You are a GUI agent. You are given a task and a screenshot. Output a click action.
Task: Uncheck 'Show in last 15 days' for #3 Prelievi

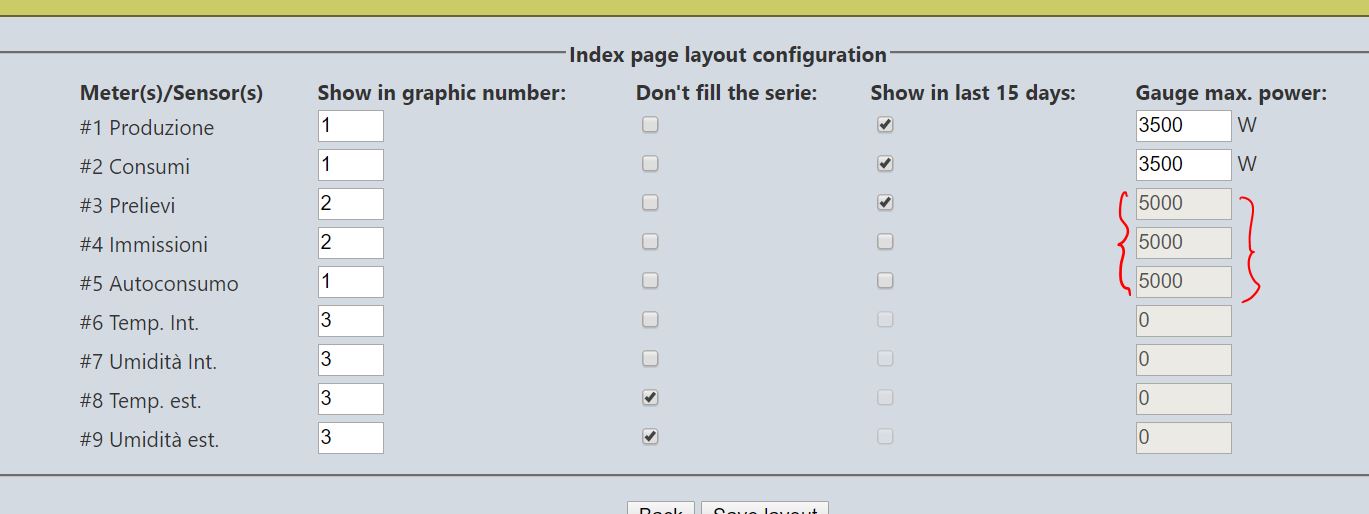885,203
